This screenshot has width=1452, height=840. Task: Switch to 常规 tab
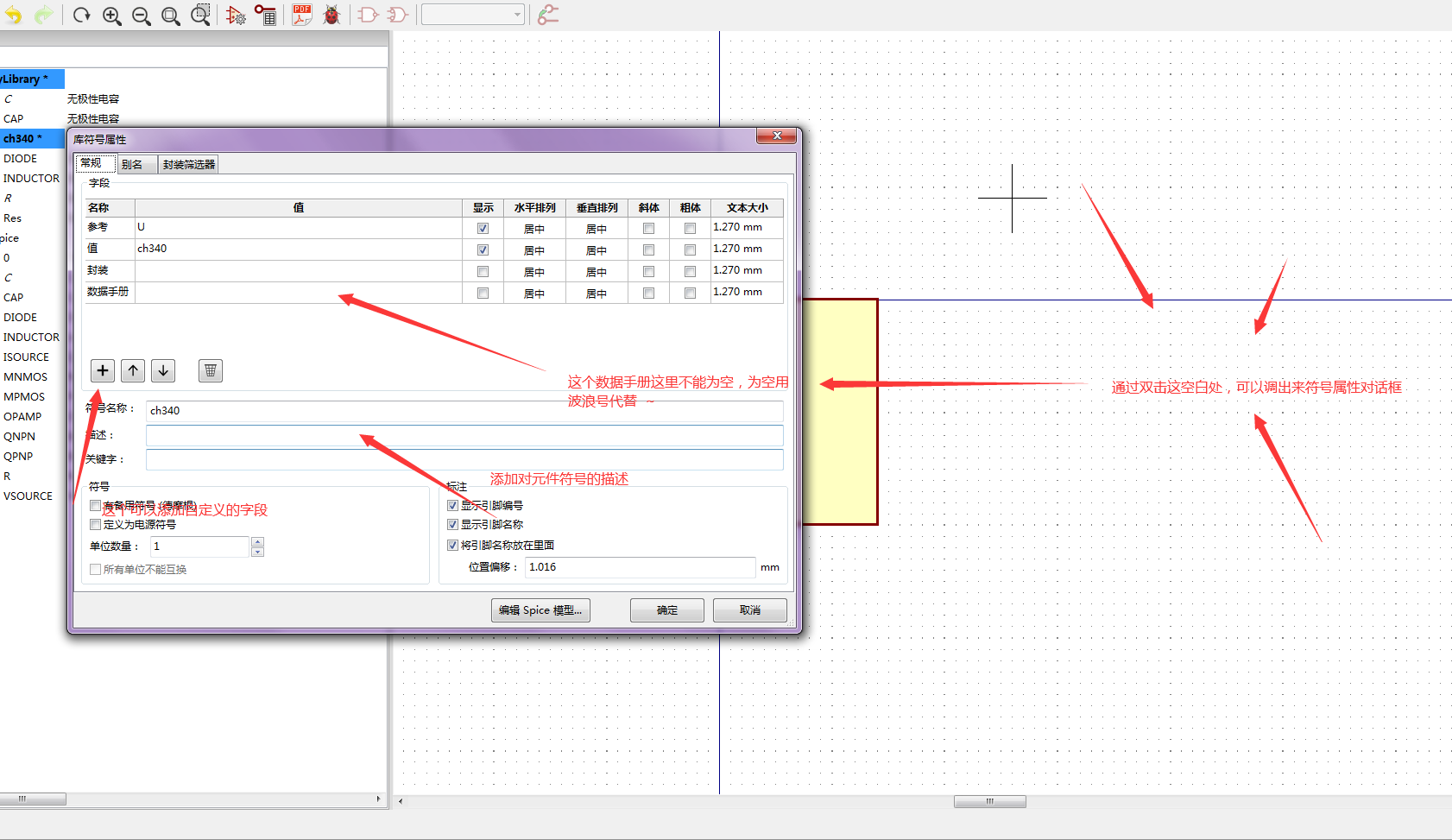click(x=95, y=163)
